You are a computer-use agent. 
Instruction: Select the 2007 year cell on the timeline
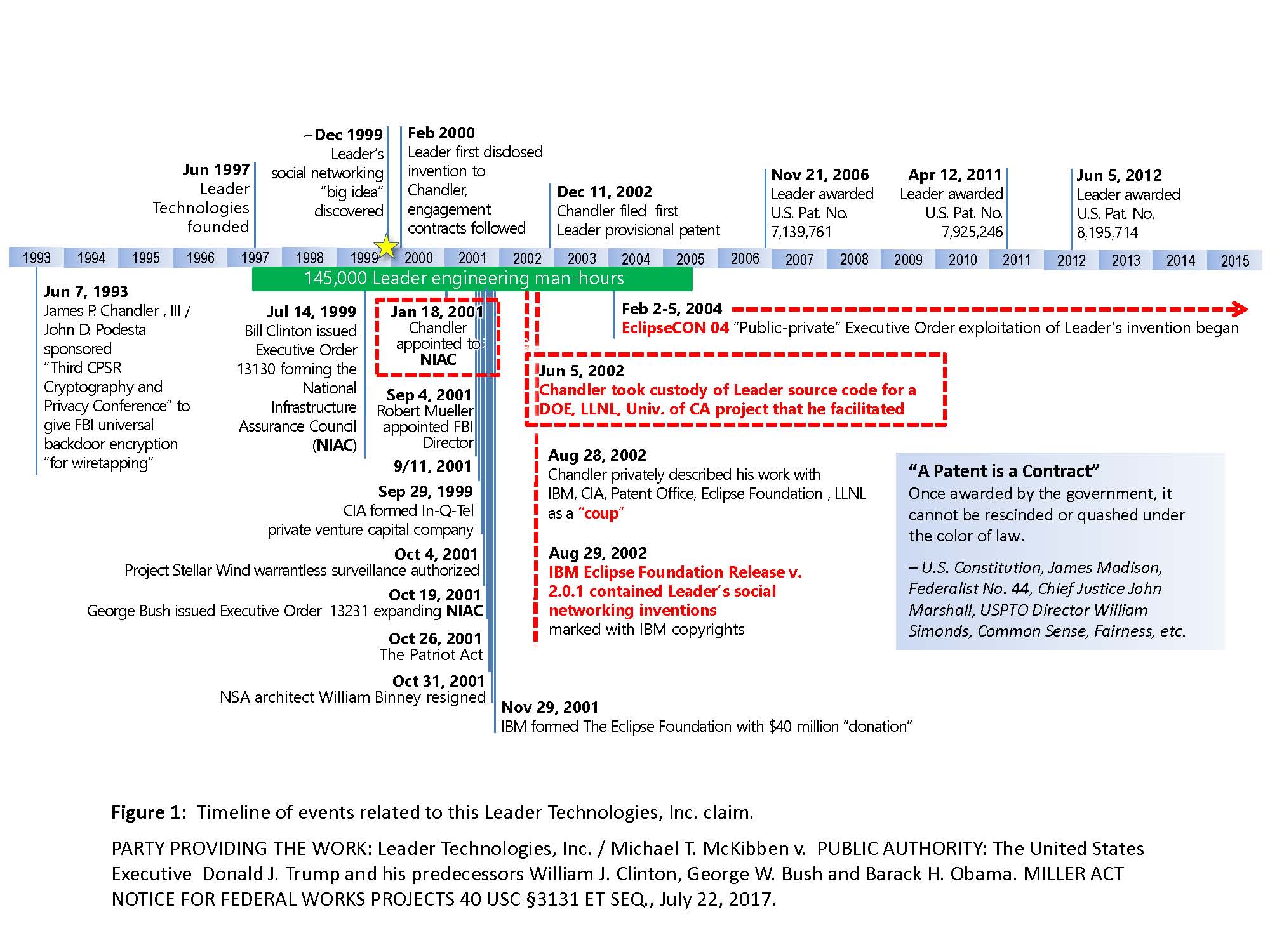(x=799, y=260)
